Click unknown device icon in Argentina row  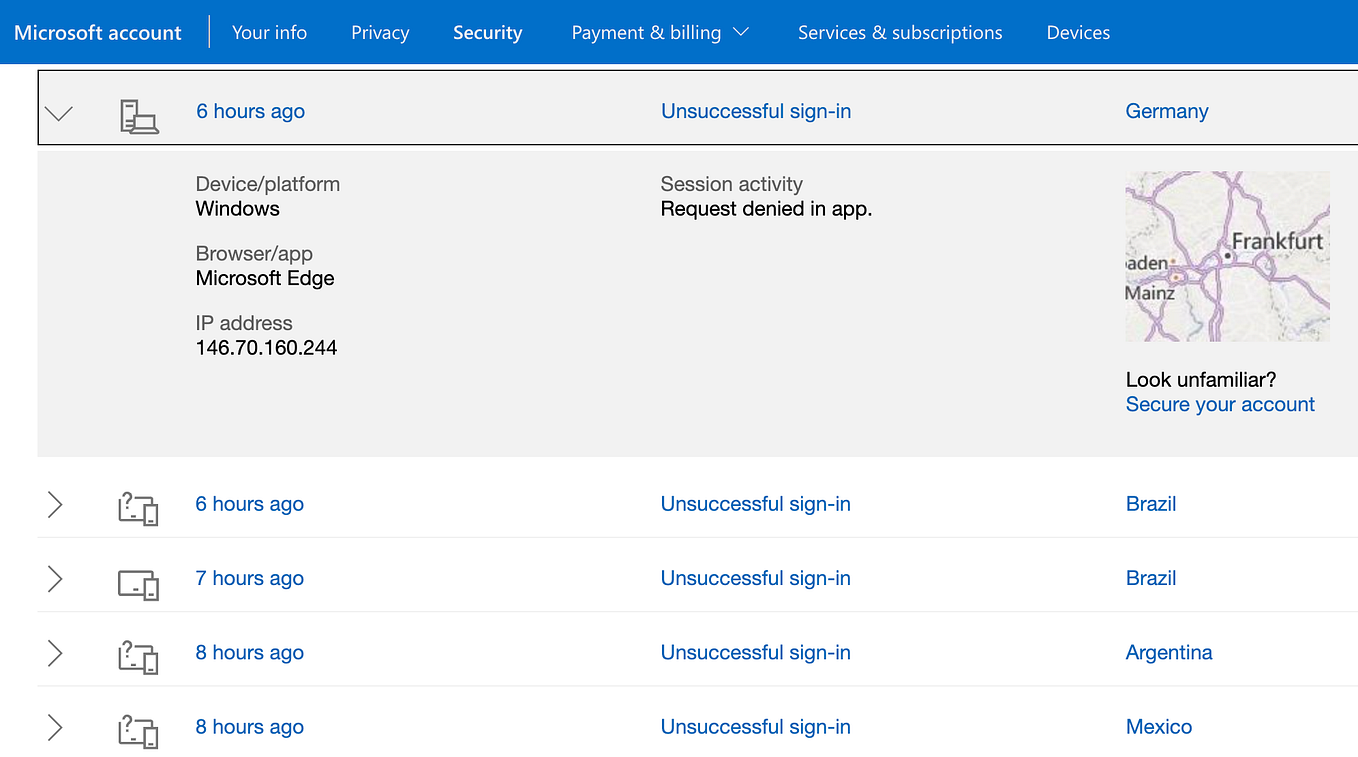tap(138, 657)
